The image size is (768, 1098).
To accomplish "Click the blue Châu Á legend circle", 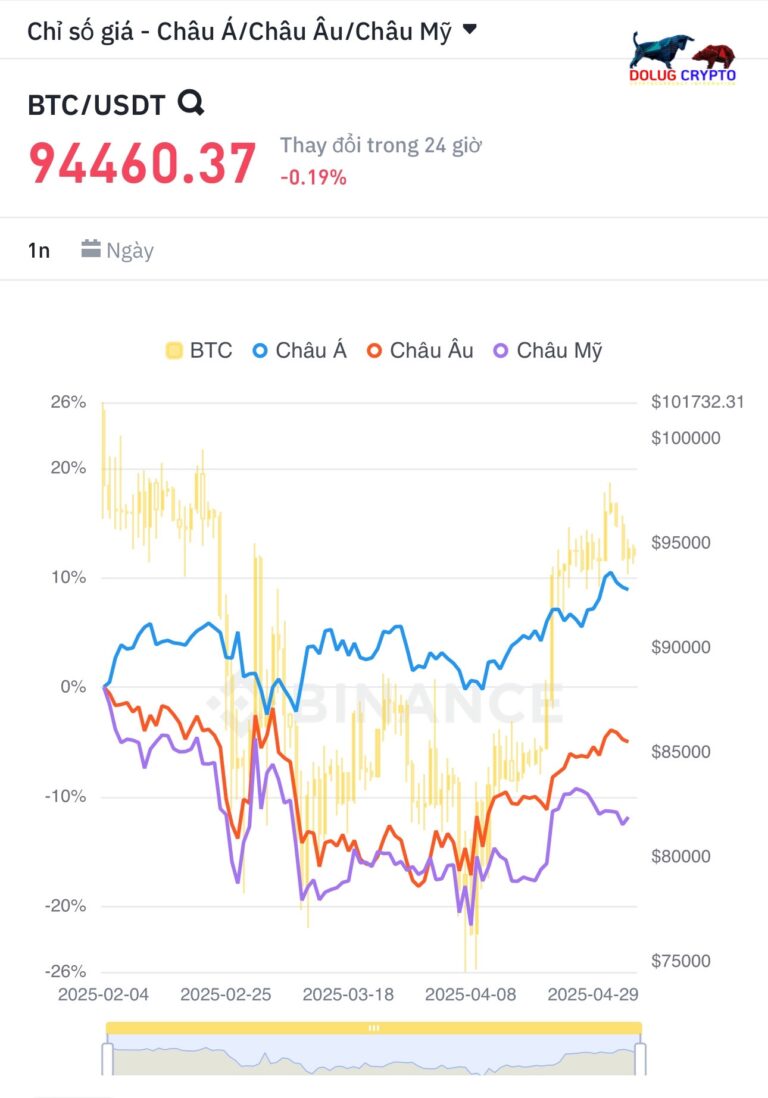I will [x=260, y=351].
